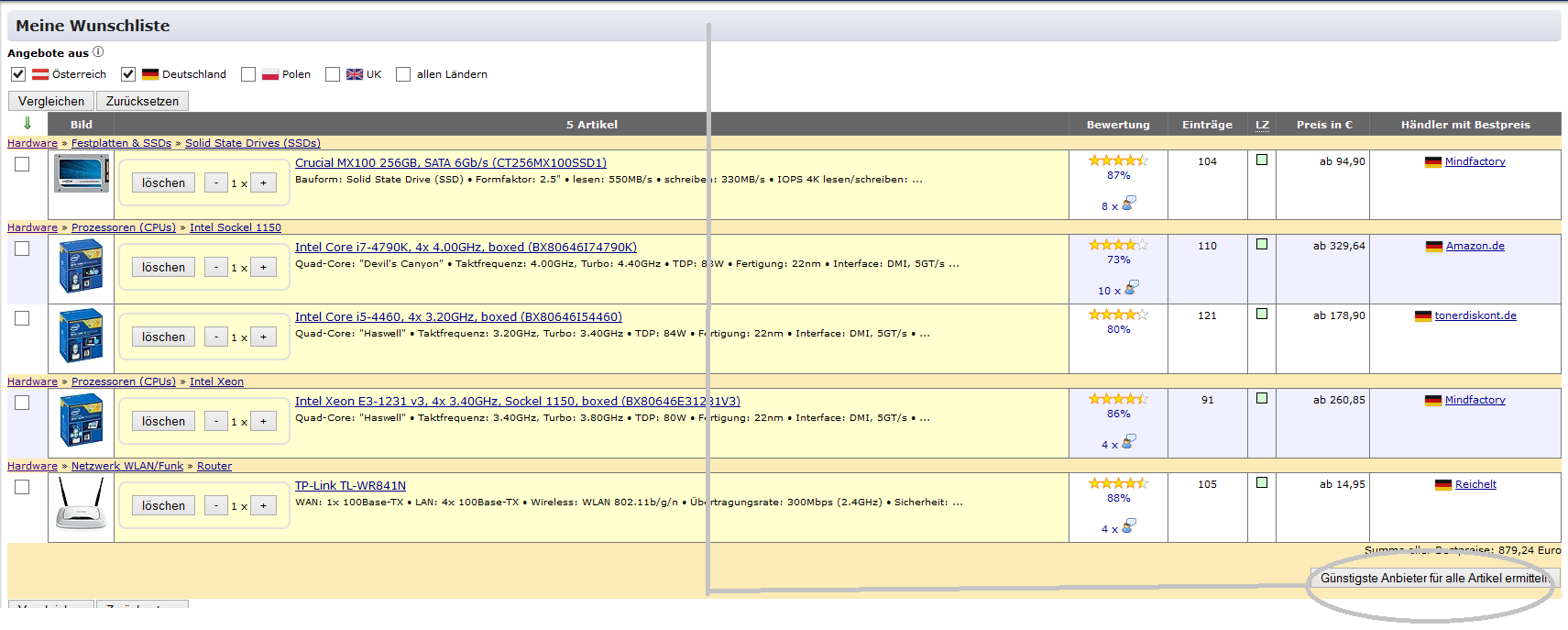Open Solid State Drives (SSDs) breadcrumb
Screen dimensions: 1568x630
(x=253, y=143)
